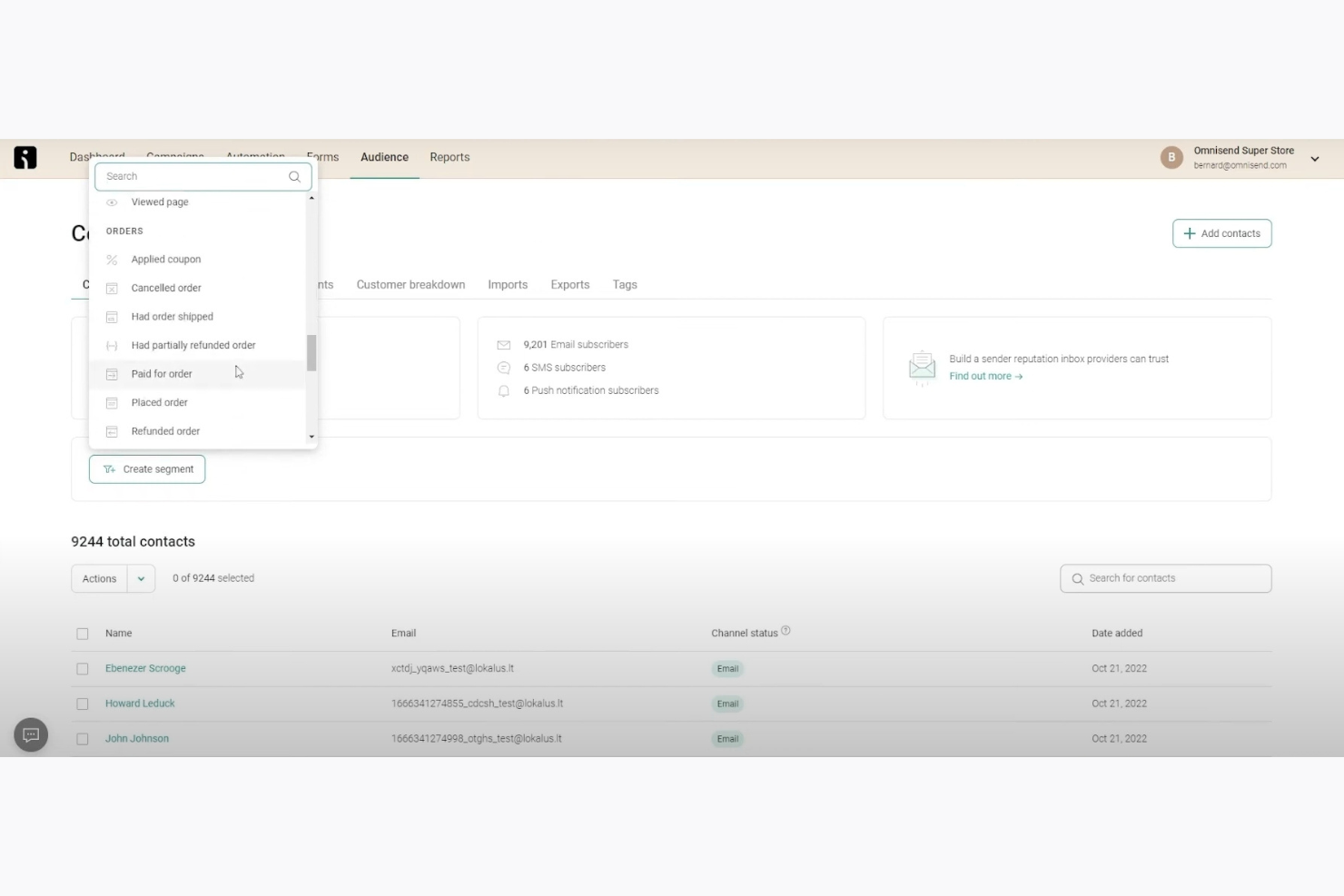Select the Applied coupon filter icon

click(112, 260)
